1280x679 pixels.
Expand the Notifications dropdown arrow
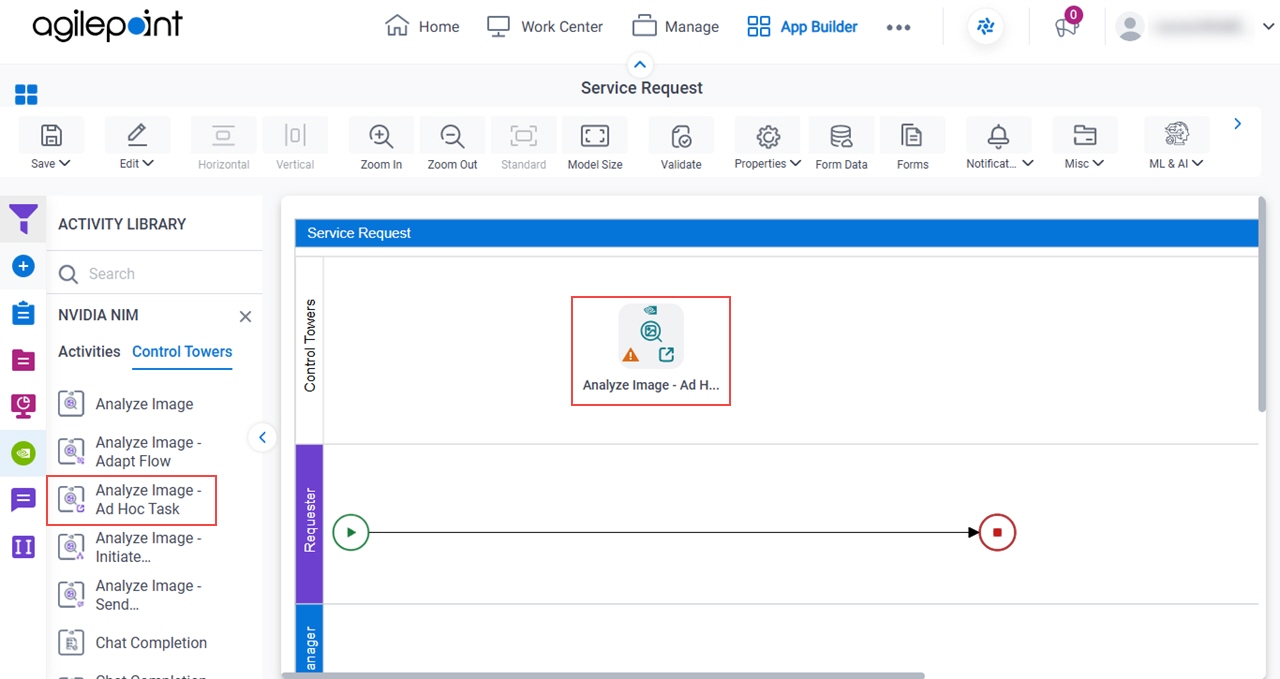[1027, 164]
